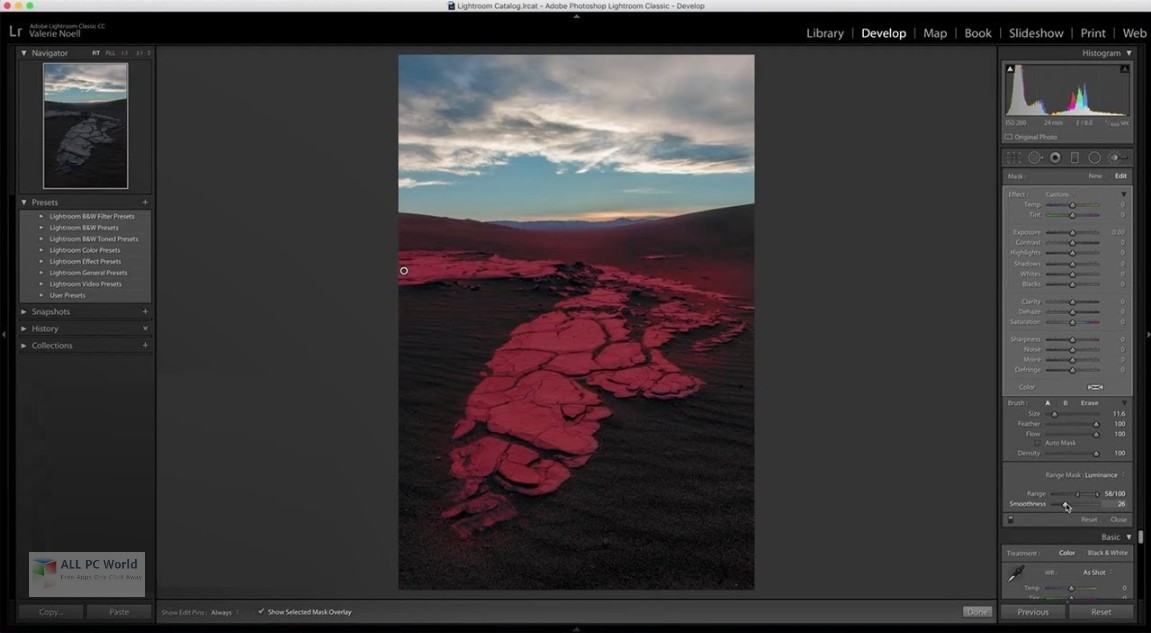
Task: Clear history with the X icon
Action: 145,329
